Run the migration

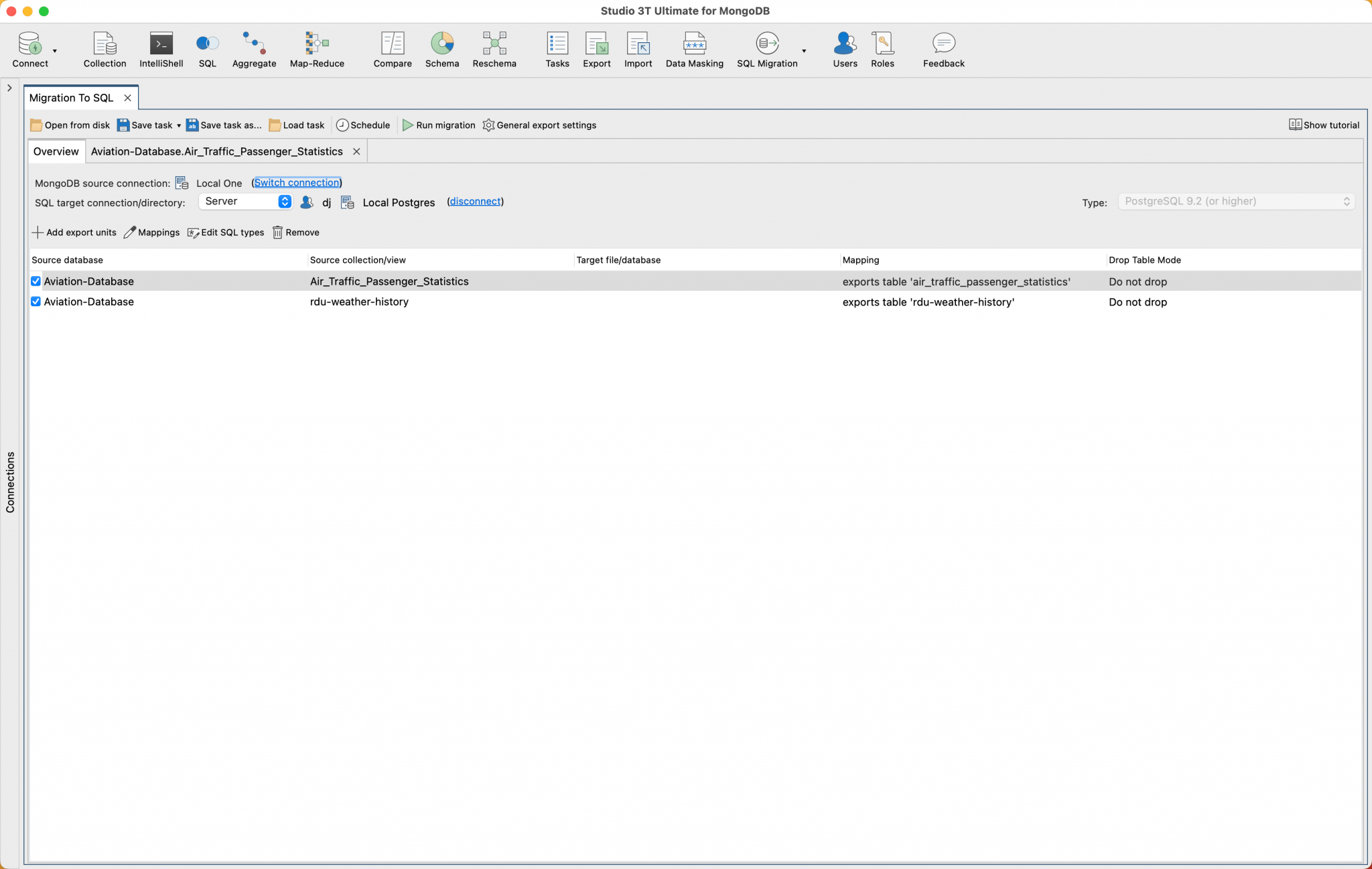click(439, 125)
